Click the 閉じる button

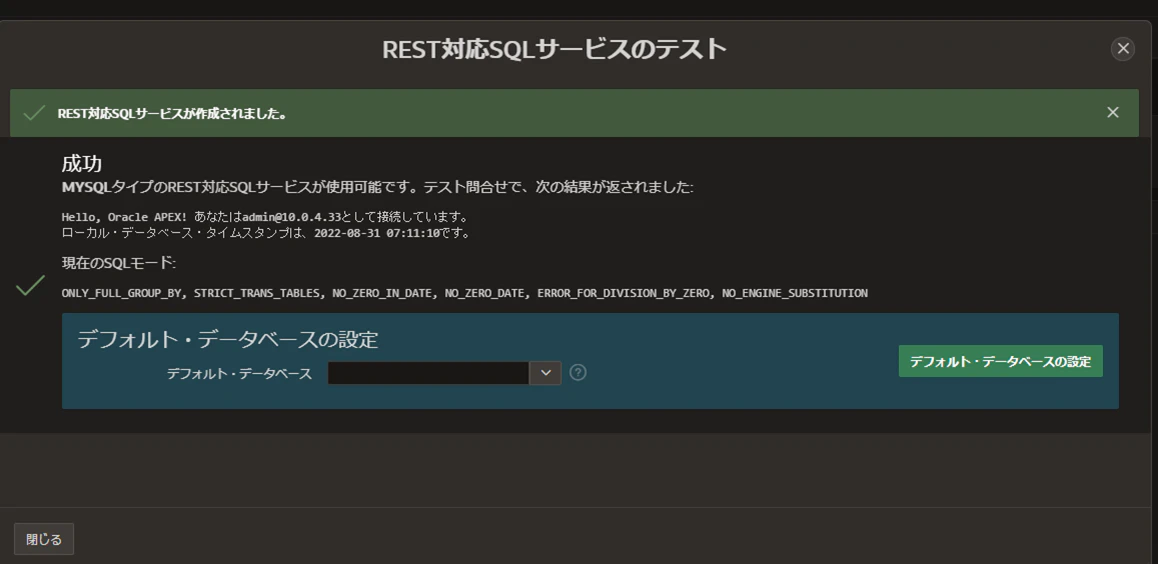(x=44, y=539)
